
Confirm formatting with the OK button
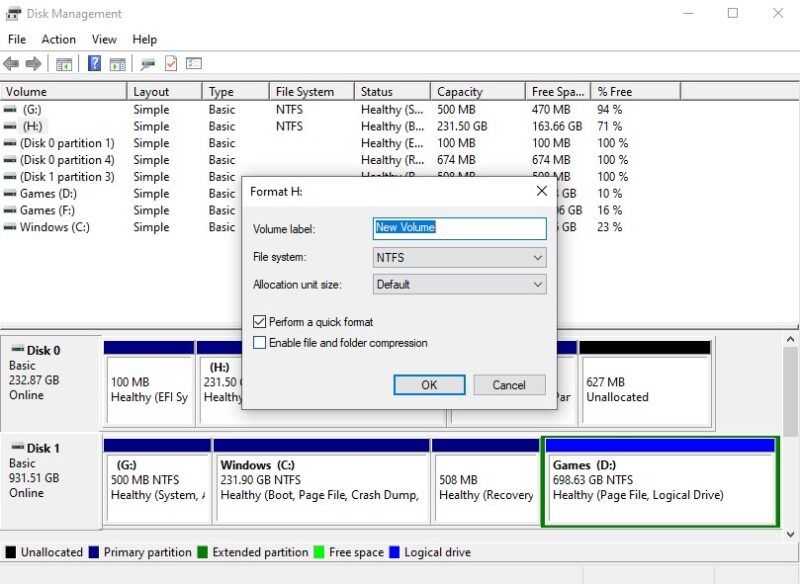[429, 385]
